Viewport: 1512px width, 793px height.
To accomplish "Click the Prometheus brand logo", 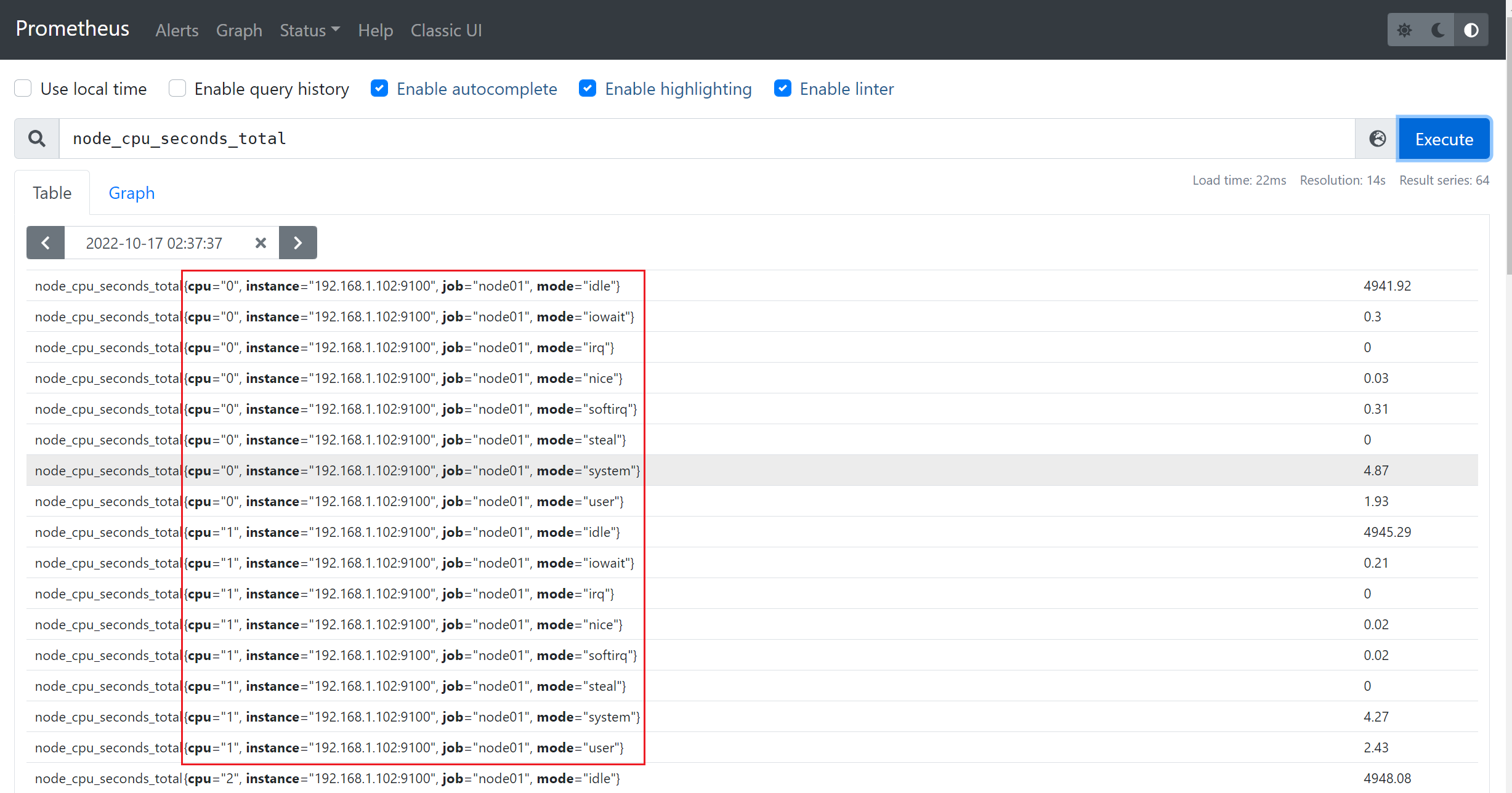I will 72,28.
